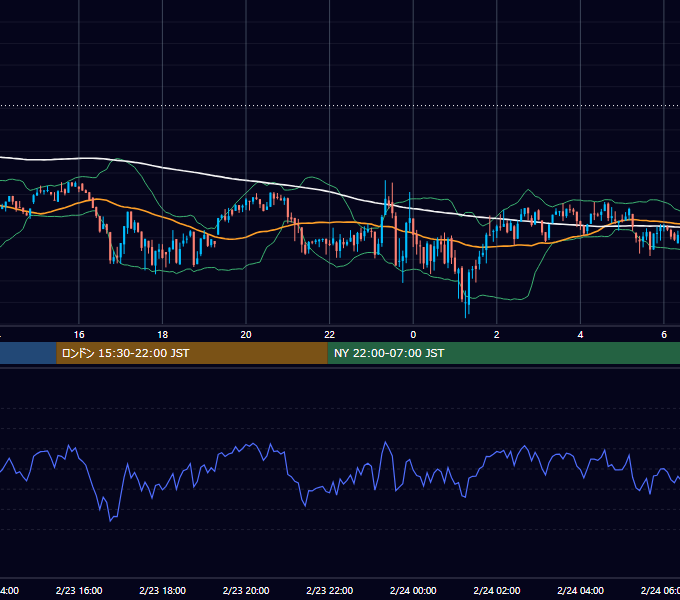680x600 pixels.
Task: Select the ロンドン 15:30-22:00 JST session bar
Action: click(192, 353)
